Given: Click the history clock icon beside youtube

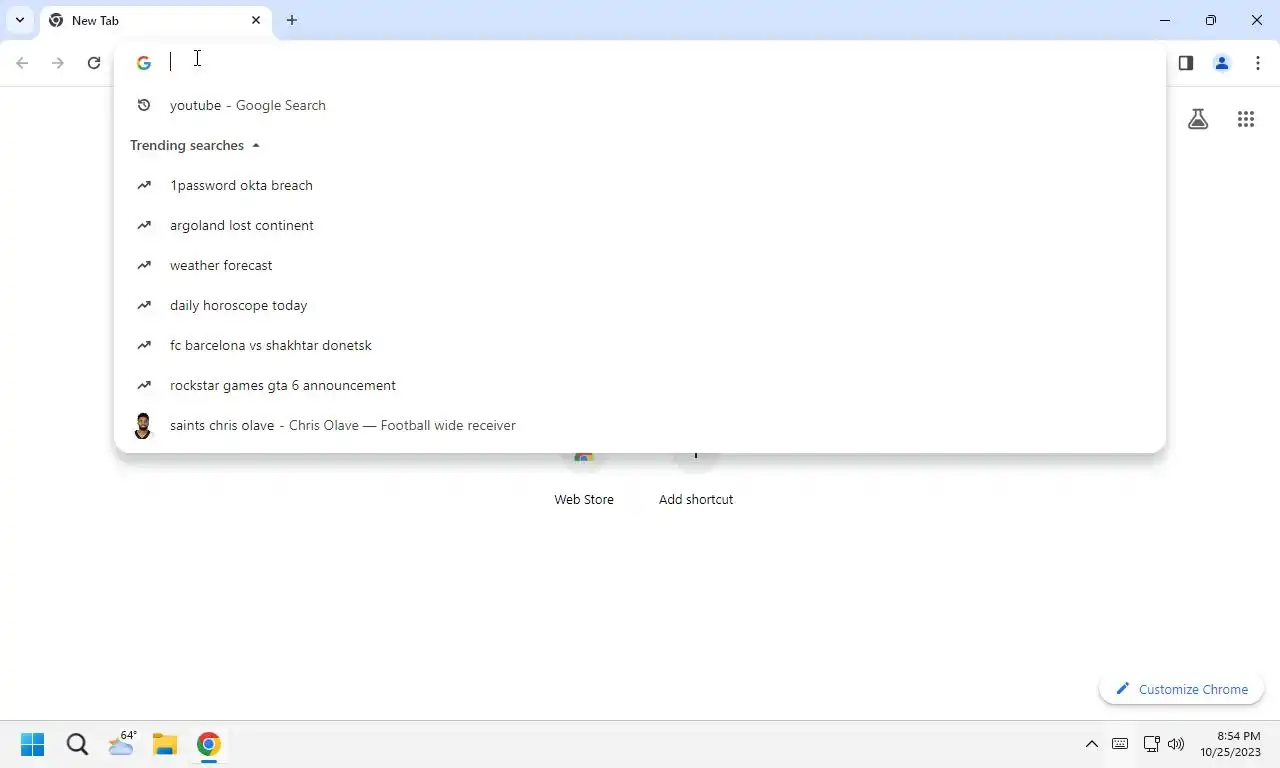Looking at the screenshot, I should 144,105.
